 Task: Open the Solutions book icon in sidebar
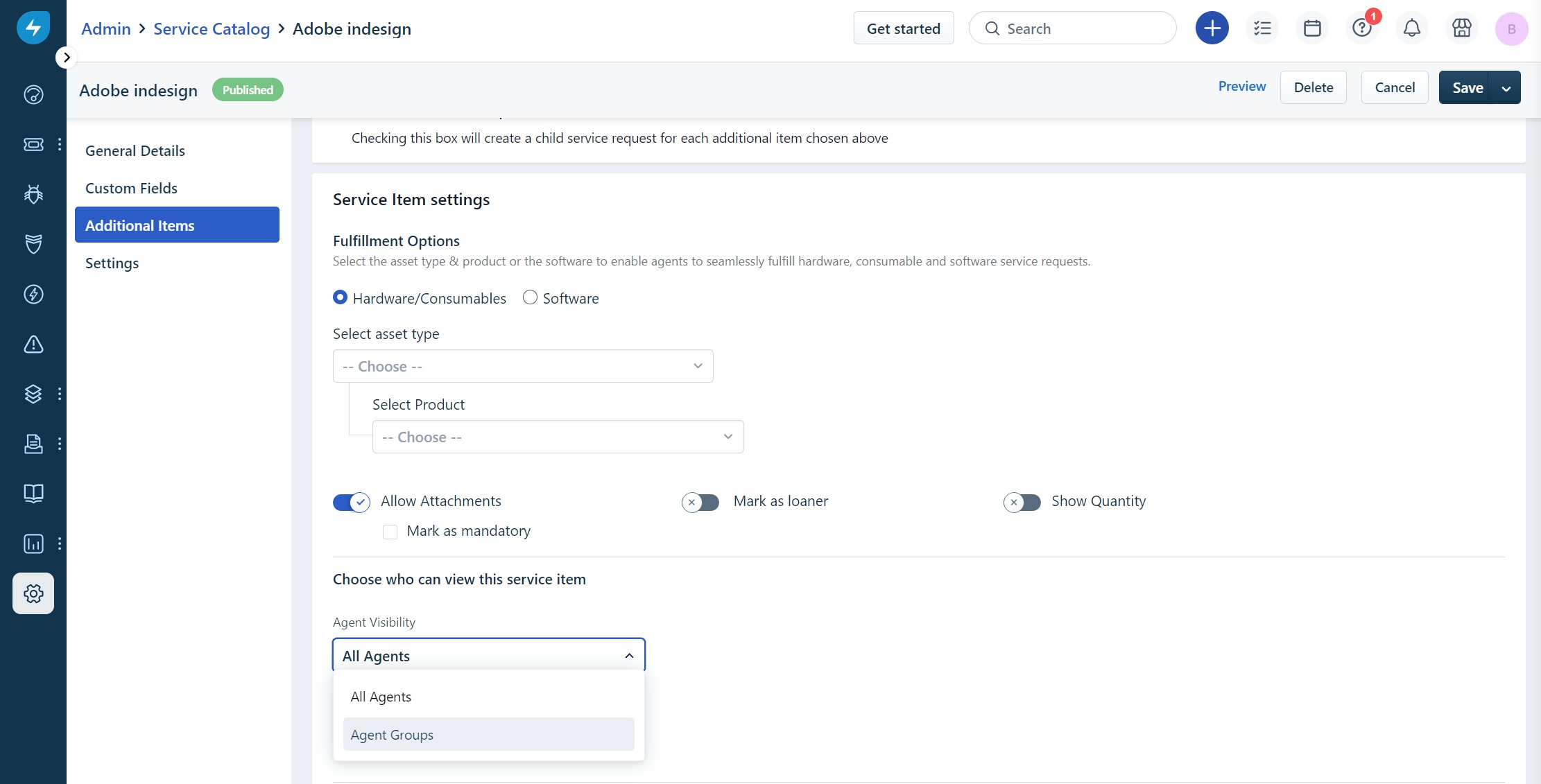[x=33, y=494]
